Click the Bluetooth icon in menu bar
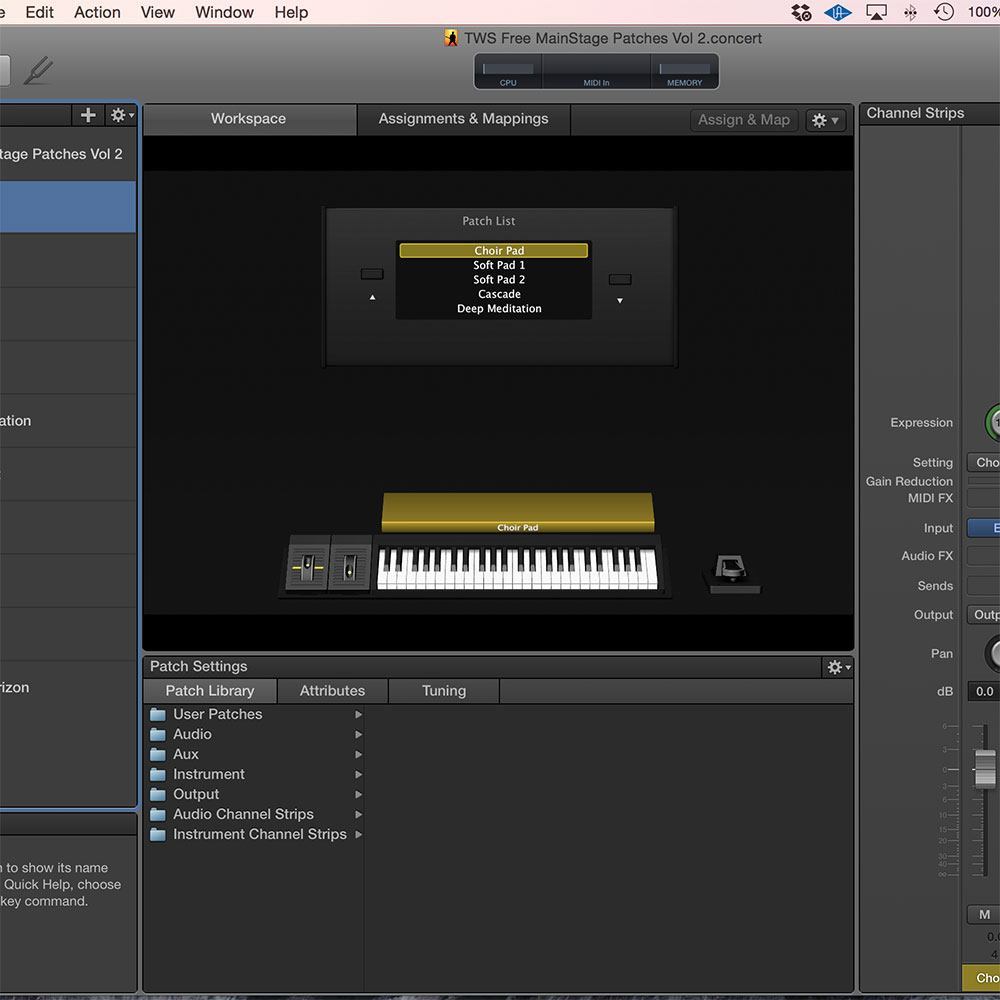1000x1000 pixels. tap(910, 13)
